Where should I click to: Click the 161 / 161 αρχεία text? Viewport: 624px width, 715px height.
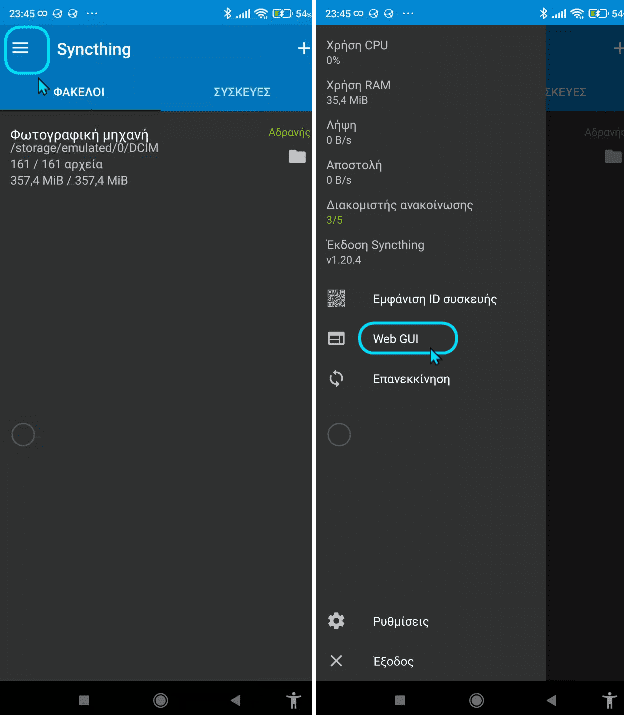click(57, 164)
